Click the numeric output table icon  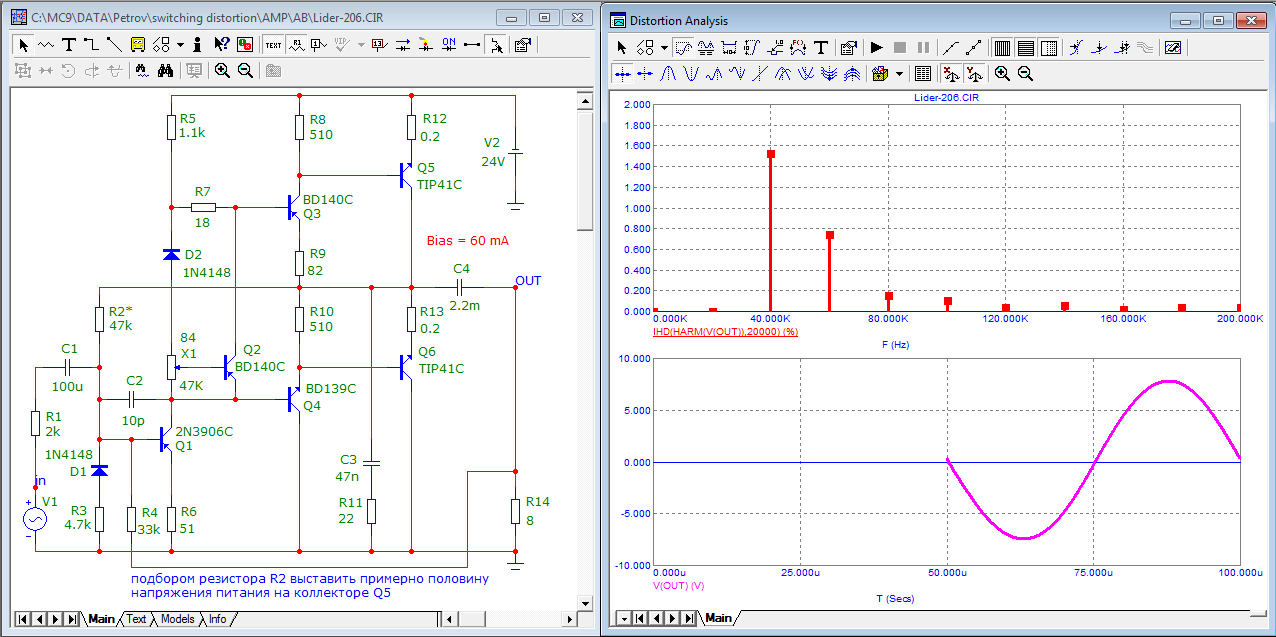tap(923, 73)
